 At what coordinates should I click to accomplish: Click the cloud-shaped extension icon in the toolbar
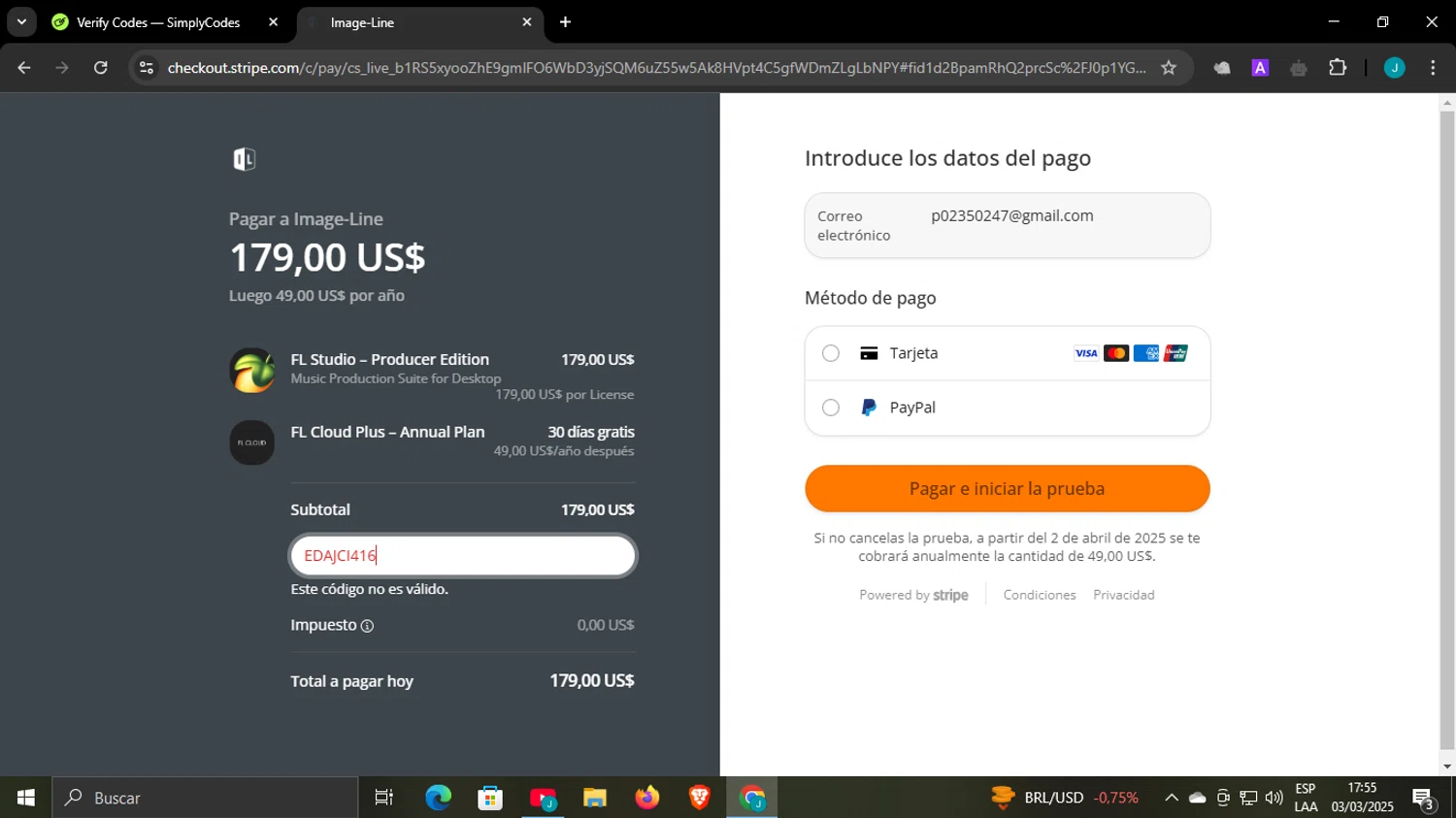click(1222, 67)
